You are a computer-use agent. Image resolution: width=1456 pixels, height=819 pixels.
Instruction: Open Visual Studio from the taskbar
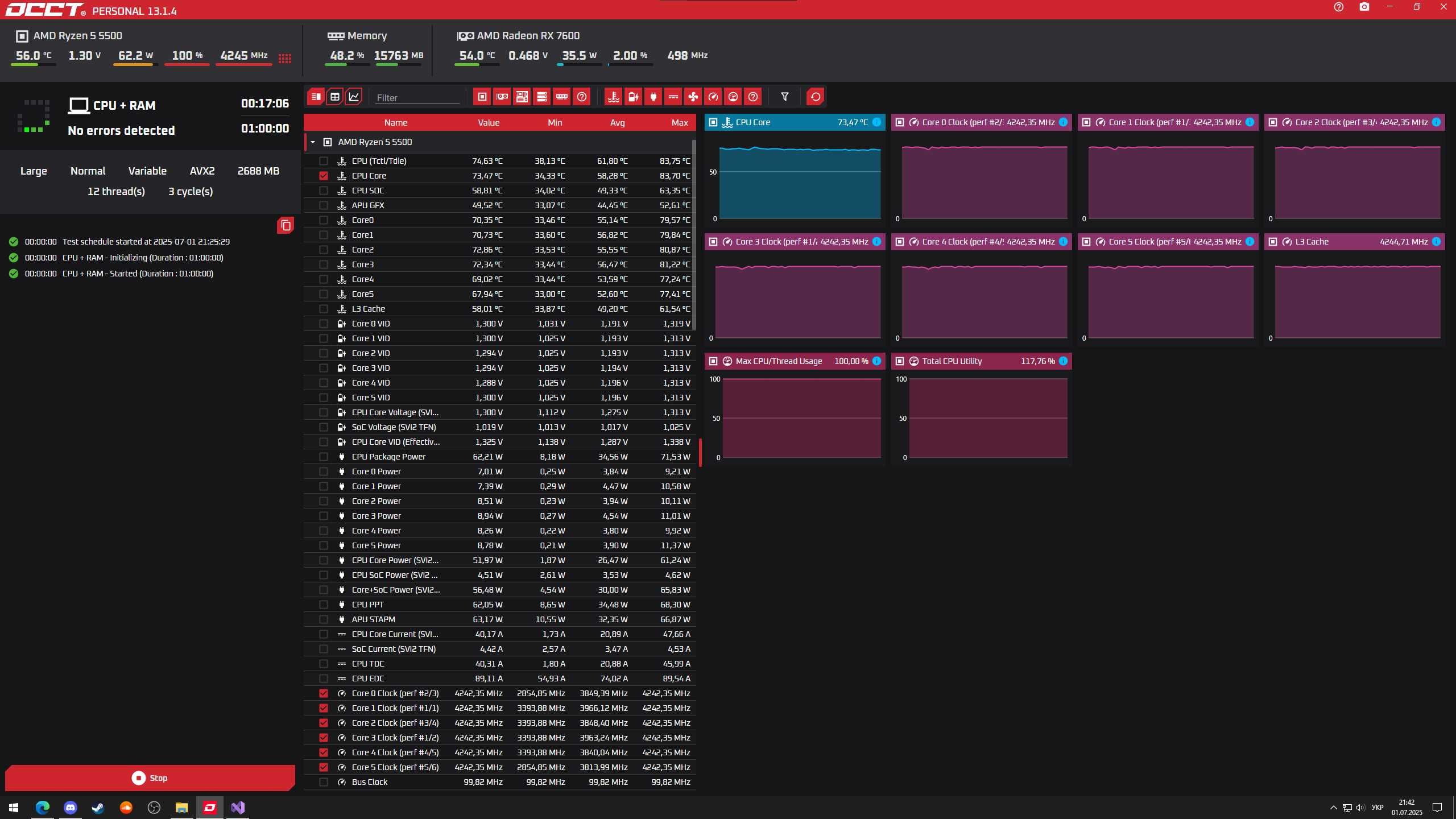point(238,808)
